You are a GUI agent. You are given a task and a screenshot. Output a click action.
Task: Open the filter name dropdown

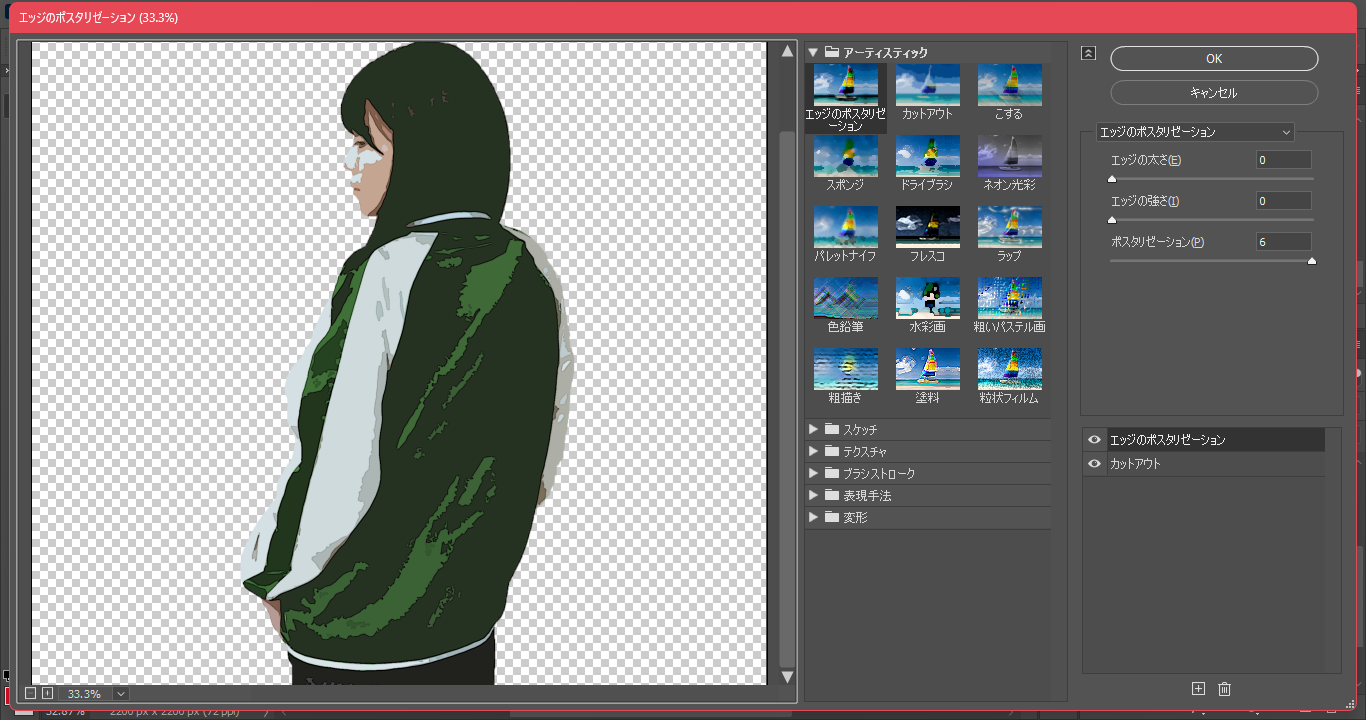[x=1195, y=132]
